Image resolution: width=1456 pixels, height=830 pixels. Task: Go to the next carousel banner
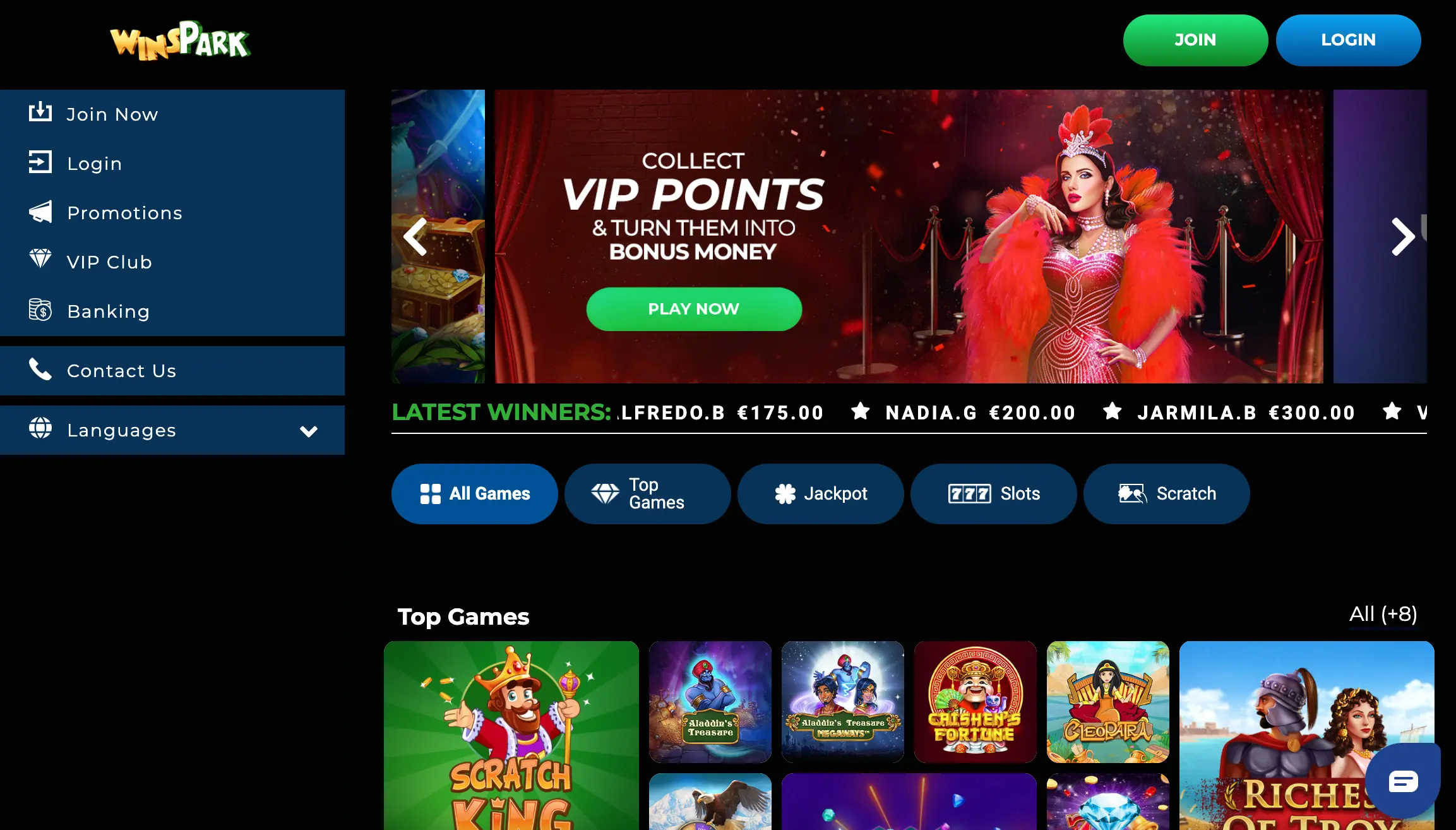[x=1403, y=237]
